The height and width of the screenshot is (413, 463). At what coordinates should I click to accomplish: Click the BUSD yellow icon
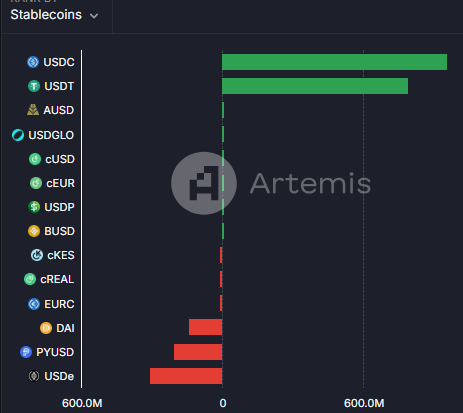pos(34,231)
